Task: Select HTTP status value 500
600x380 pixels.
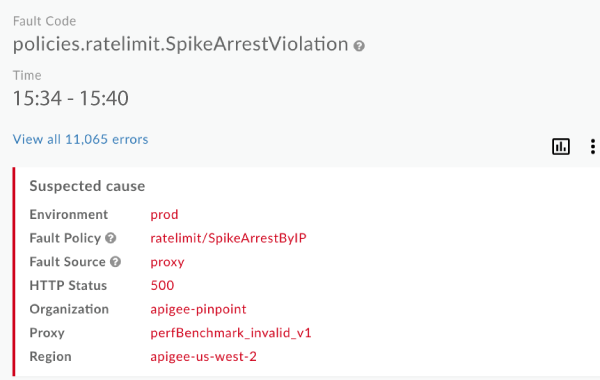Action: coord(162,285)
